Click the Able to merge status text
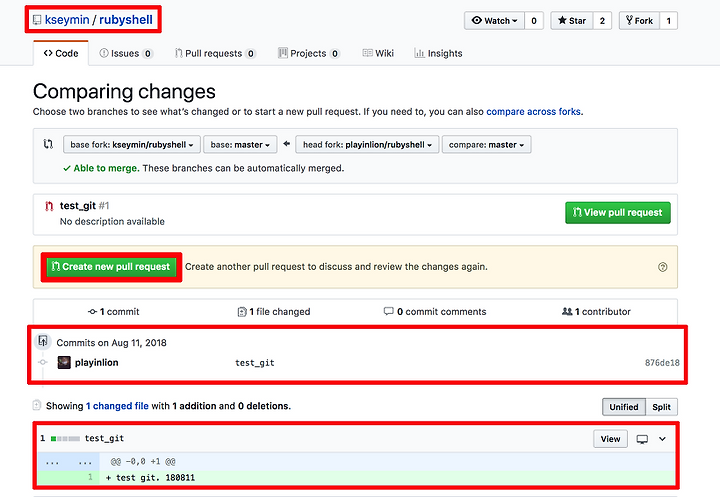 tap(106, 168)
